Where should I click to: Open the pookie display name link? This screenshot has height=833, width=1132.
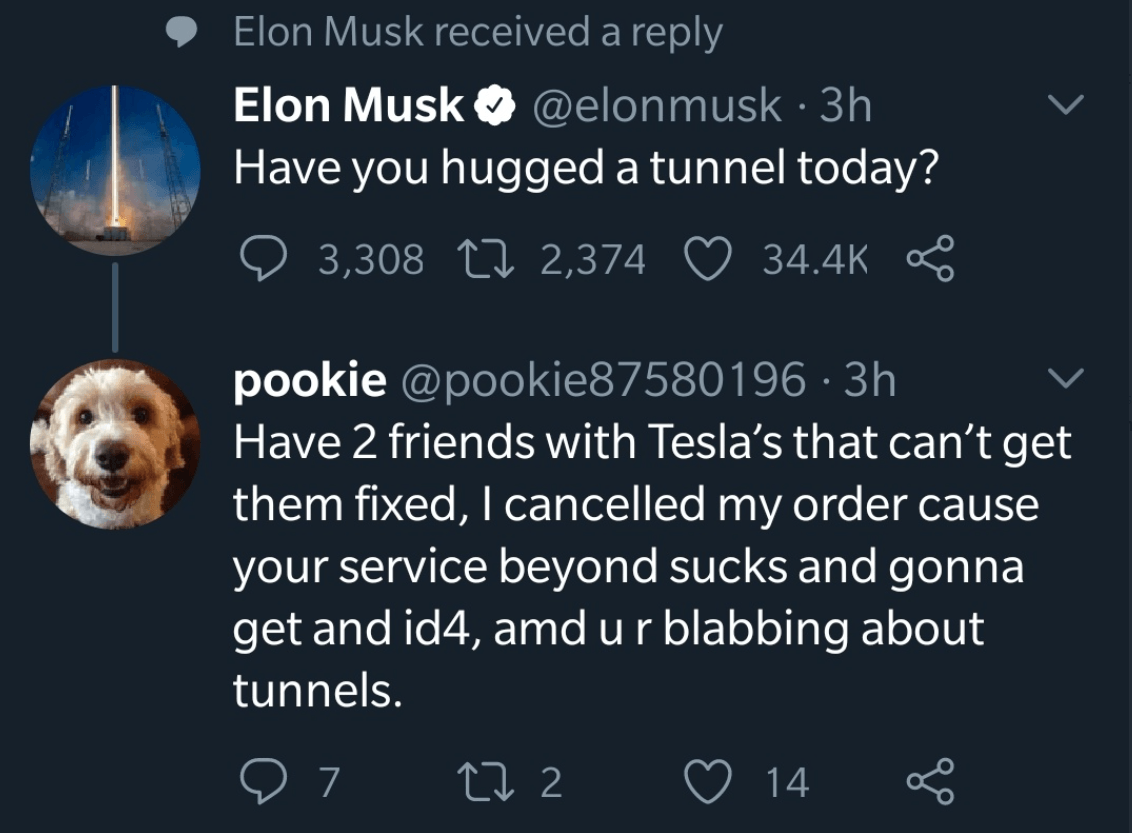309,380
